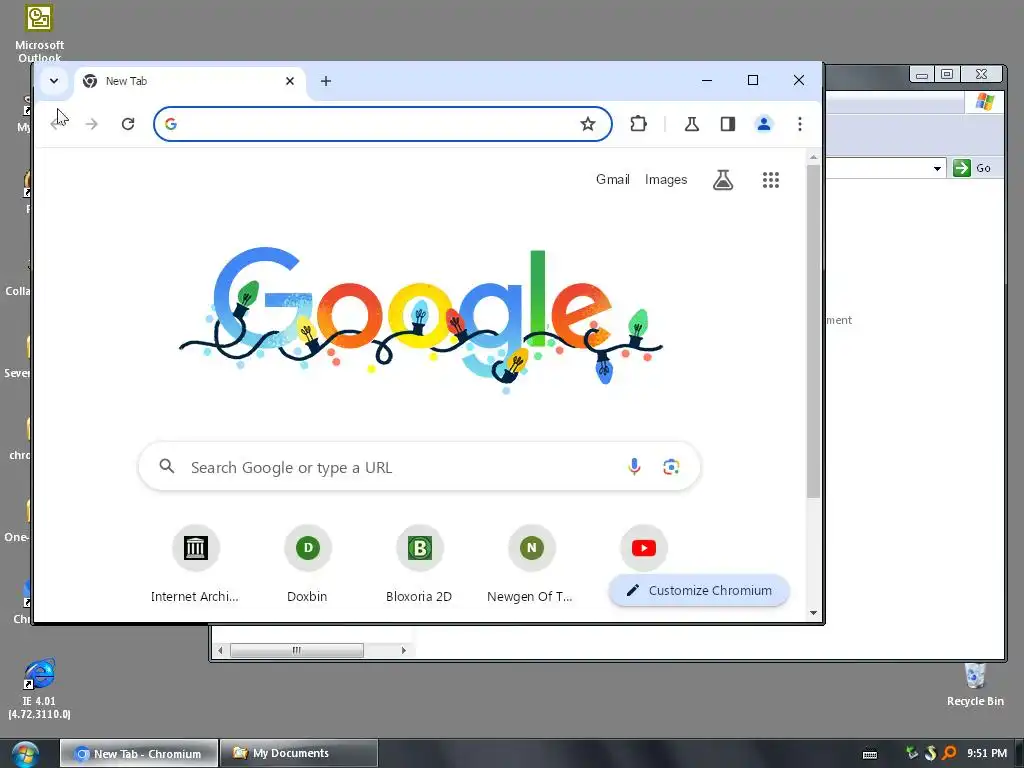Open the Bloxoria 2D shortcut
Screen dimensions: 1024x768
click(419, 564)
